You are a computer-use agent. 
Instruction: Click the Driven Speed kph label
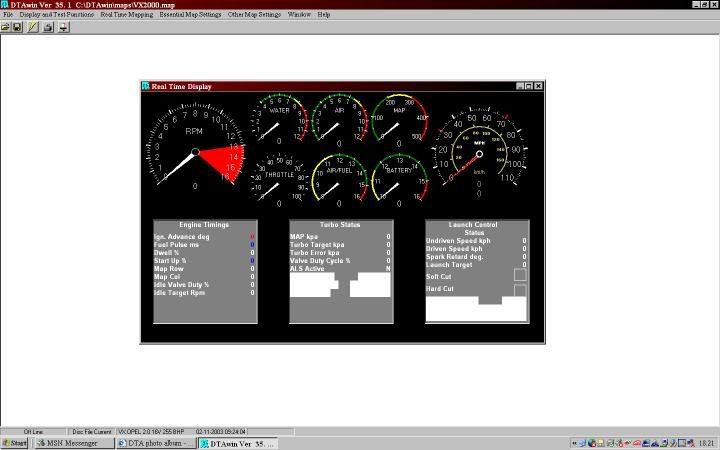454,249
